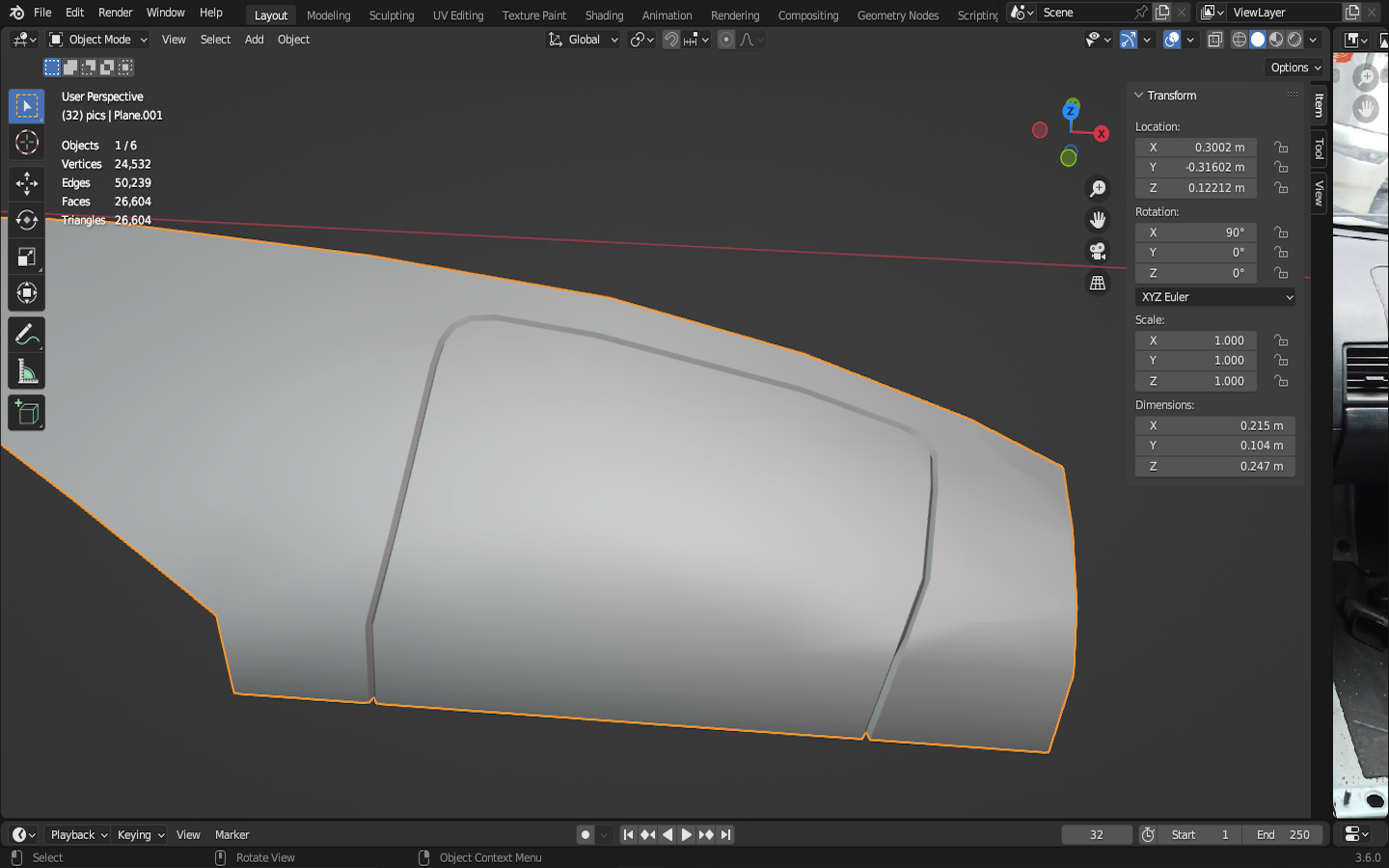
Task: Toggle snapping with the magnet icon
Action: click(x=671, y=40)
